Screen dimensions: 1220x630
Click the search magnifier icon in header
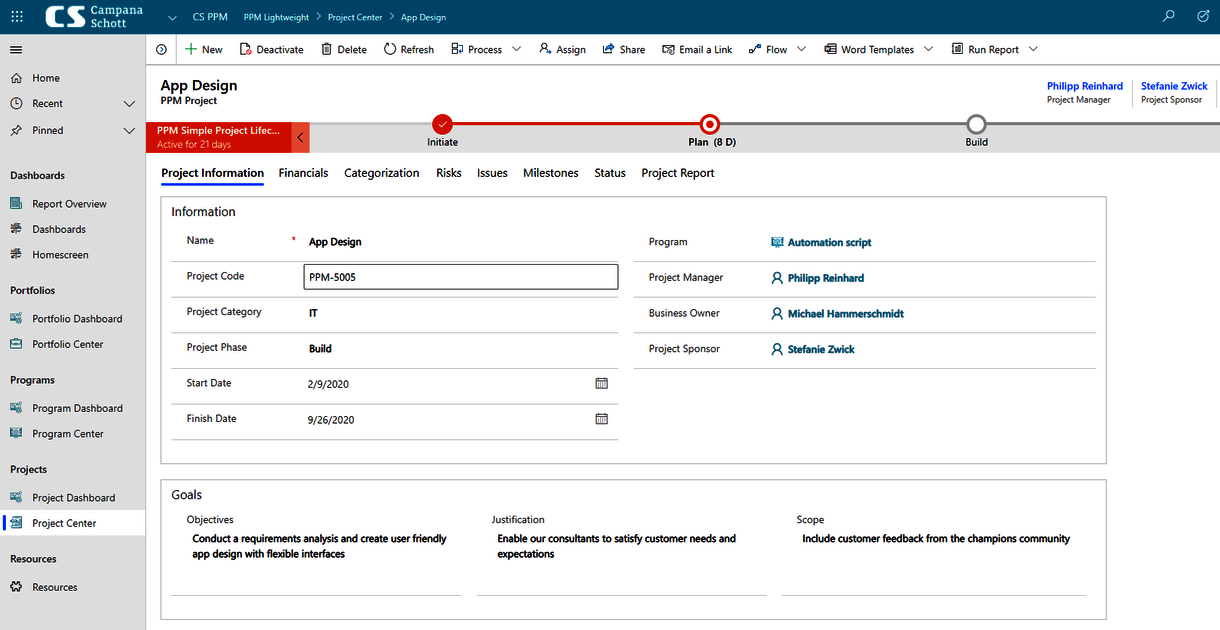1169,17
